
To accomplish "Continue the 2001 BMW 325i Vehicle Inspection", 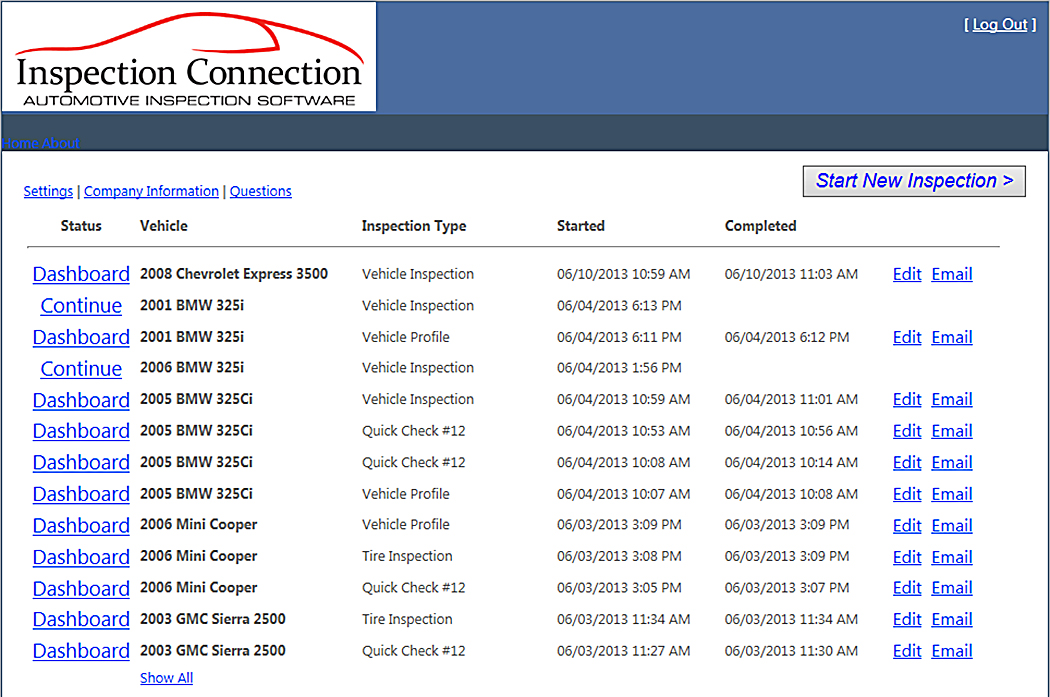I will point(81,306).
